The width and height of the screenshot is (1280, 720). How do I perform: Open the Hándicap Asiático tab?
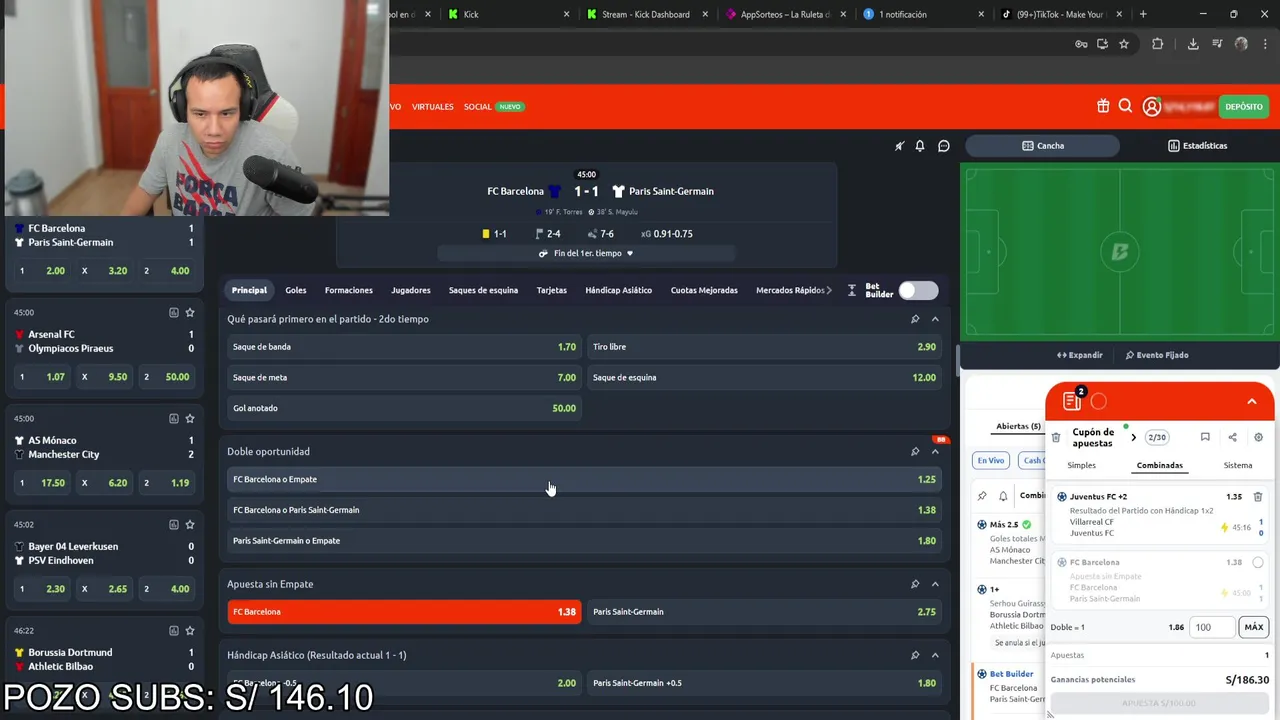tap(618, 290)
